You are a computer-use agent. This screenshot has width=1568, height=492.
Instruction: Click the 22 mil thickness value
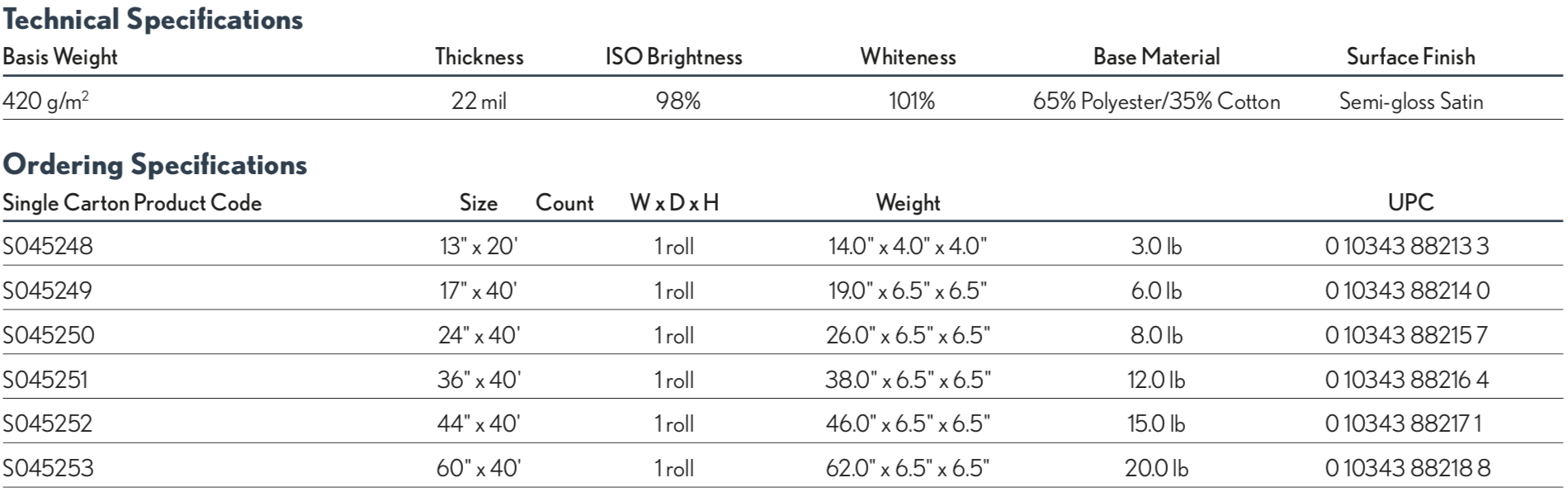479,102
